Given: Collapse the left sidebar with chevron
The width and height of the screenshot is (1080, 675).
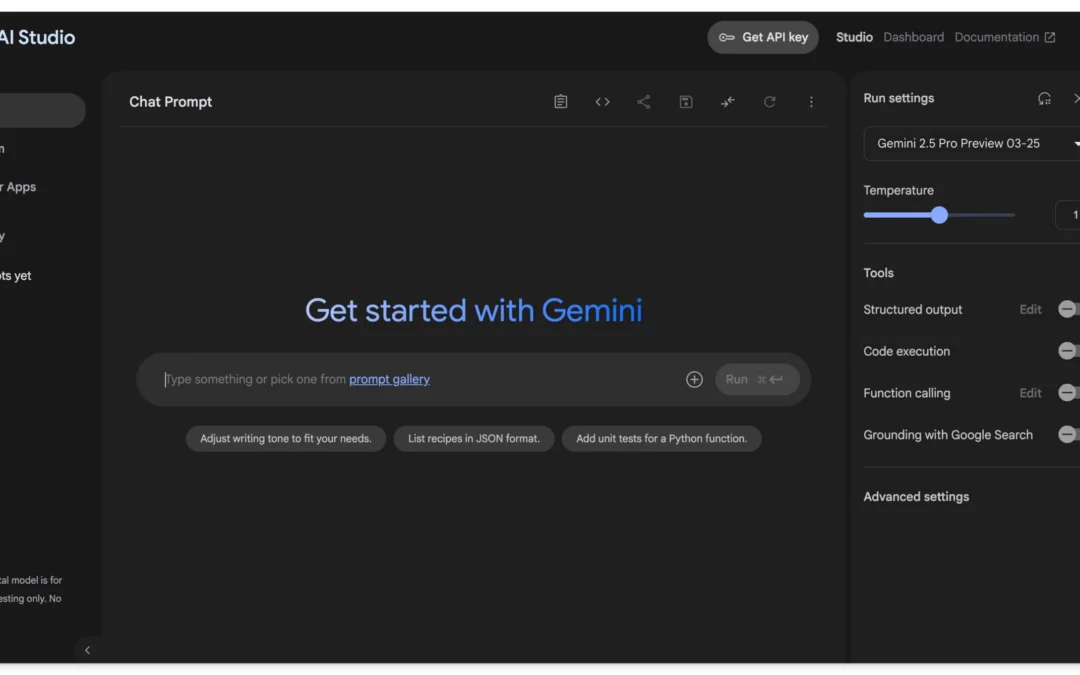Looking at the screenshot, I should pos(87,650).
